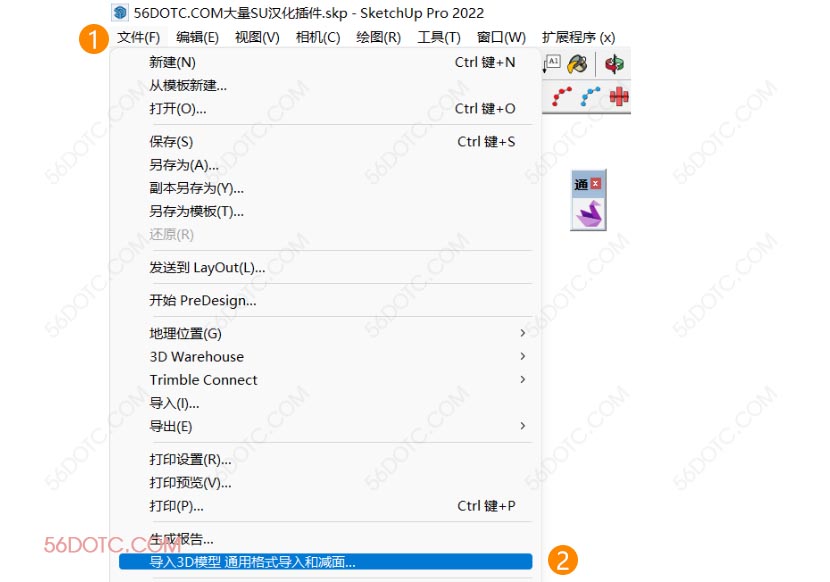Select 另存为(A)... from the File menu
This screenshot has width=830, height=582.
pos(184,165)
